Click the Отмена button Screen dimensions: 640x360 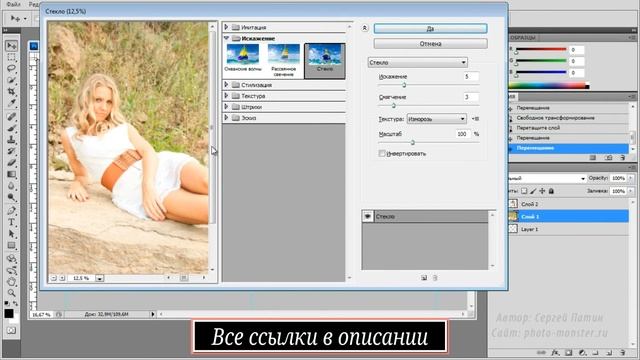(x=430, y=43)
